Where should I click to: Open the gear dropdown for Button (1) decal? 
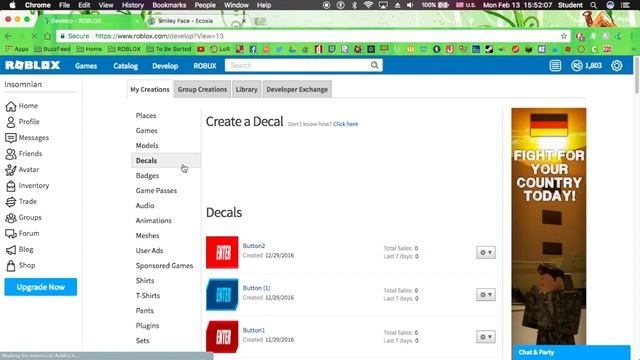click(x=486, y=294)
